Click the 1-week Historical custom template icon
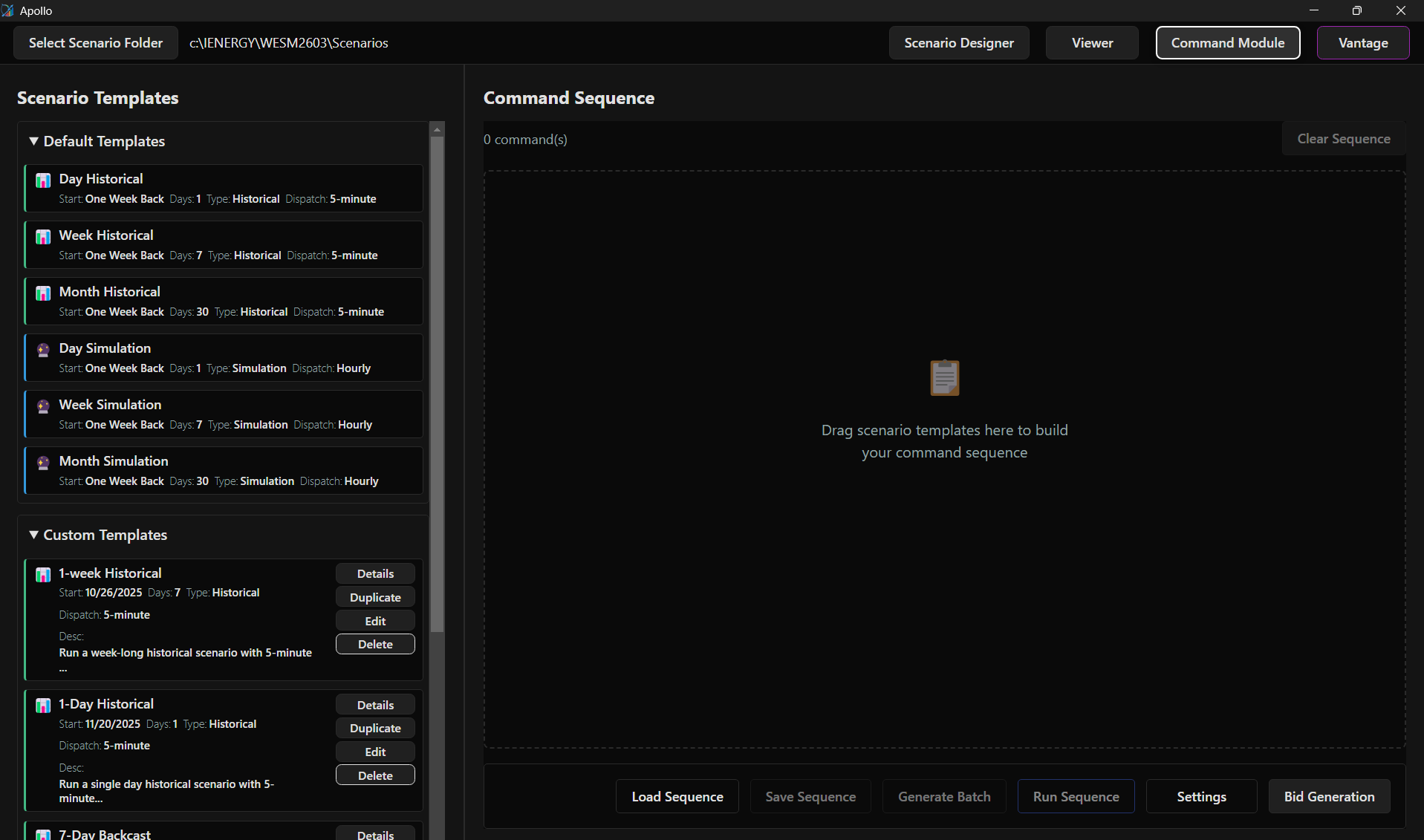Screen dimensions: 1424x840 (x=43, y=575)
